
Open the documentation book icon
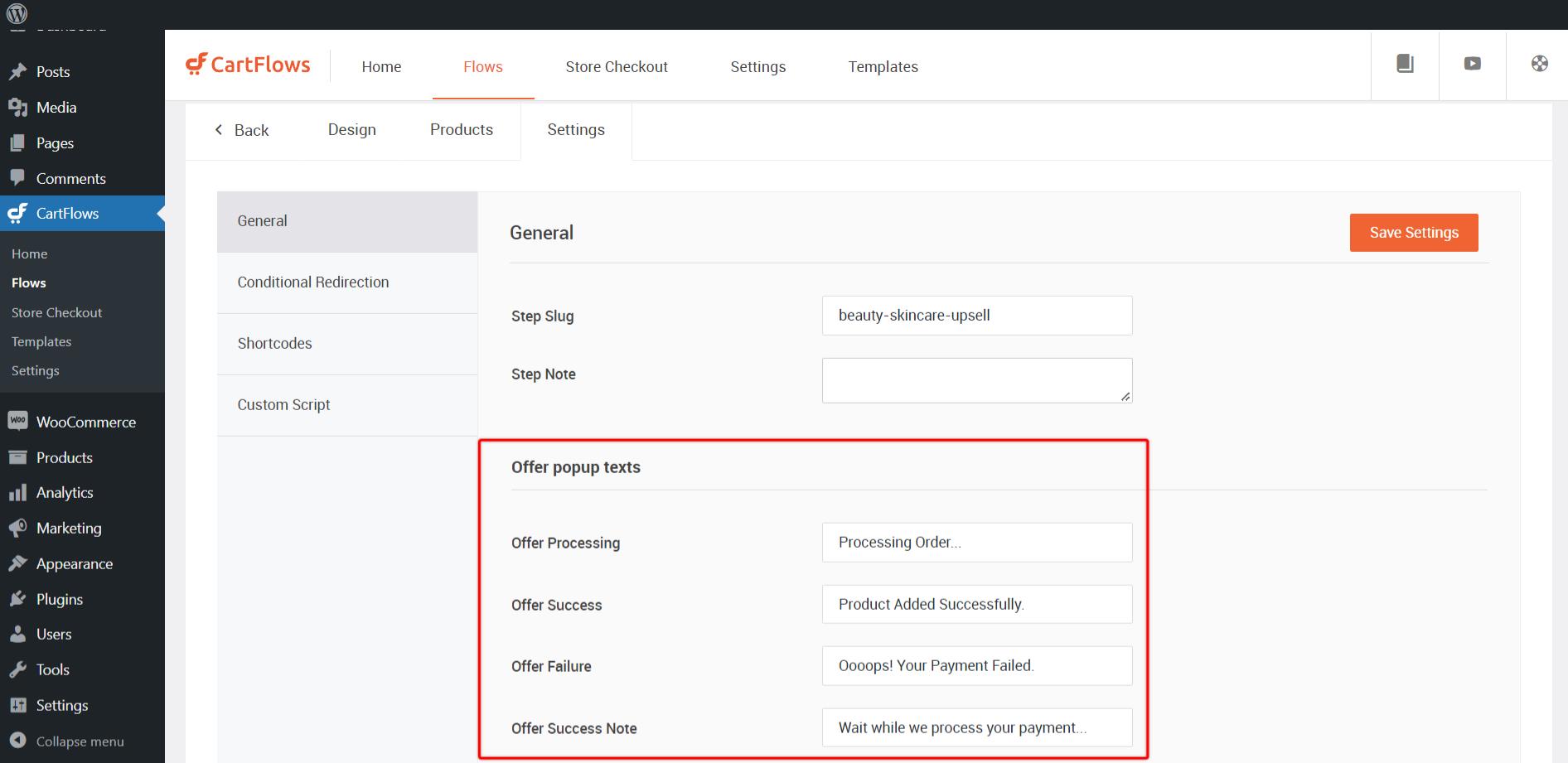[x=1405, y=64]
